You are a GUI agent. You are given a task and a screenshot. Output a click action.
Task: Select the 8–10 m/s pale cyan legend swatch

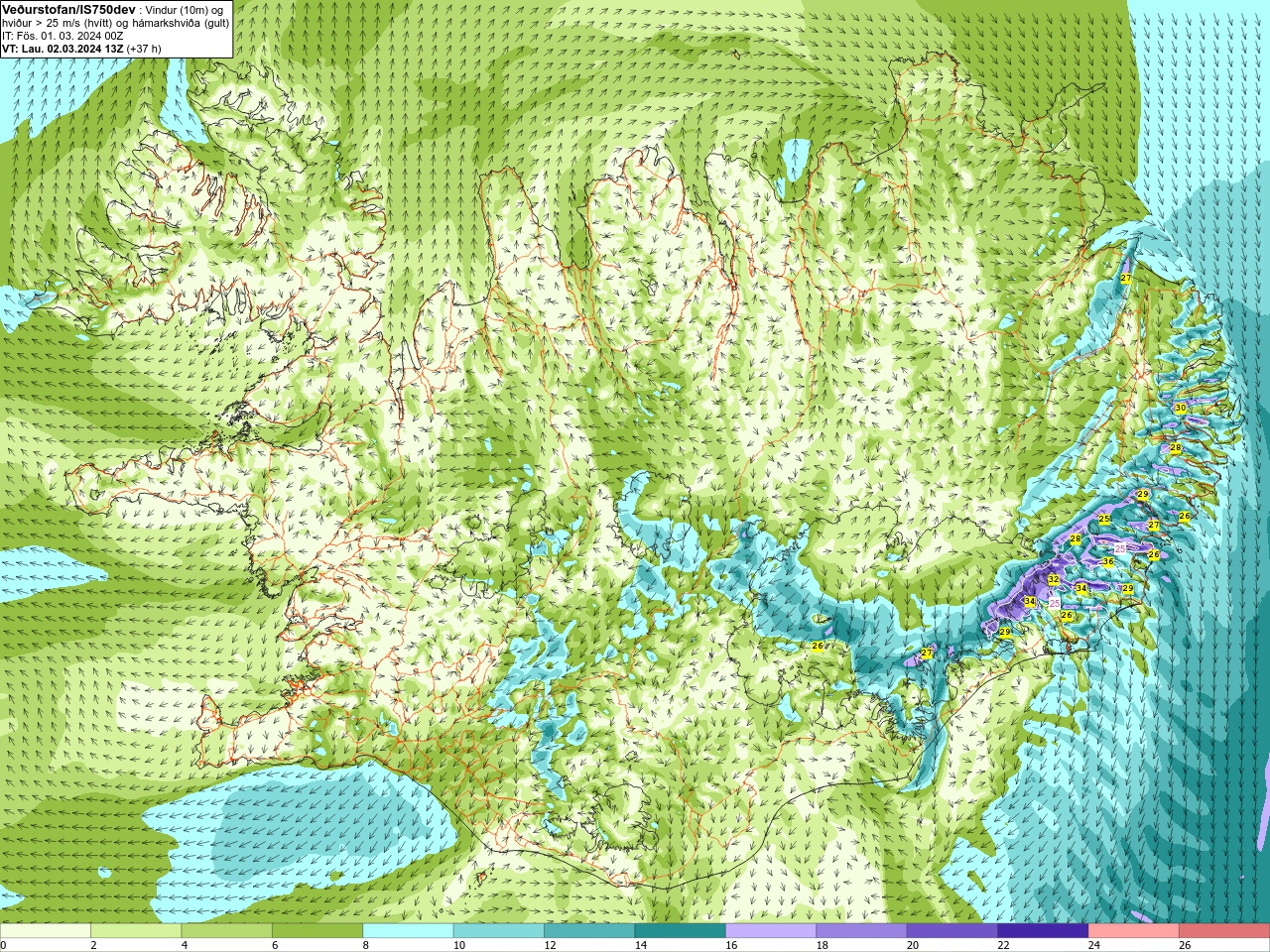tap(409, 931)
